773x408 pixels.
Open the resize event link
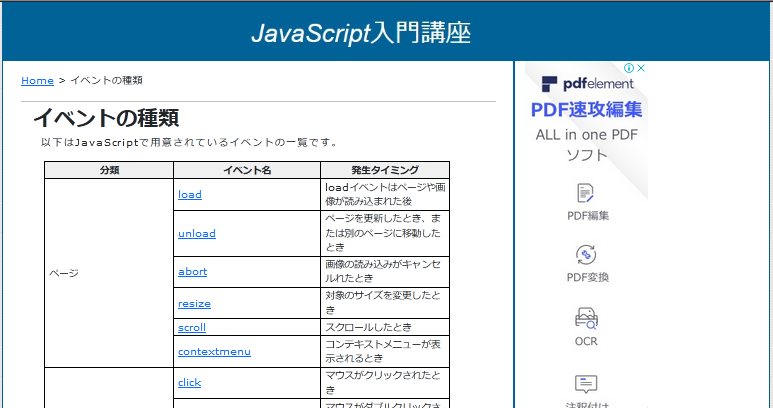(x=194, y=303)
